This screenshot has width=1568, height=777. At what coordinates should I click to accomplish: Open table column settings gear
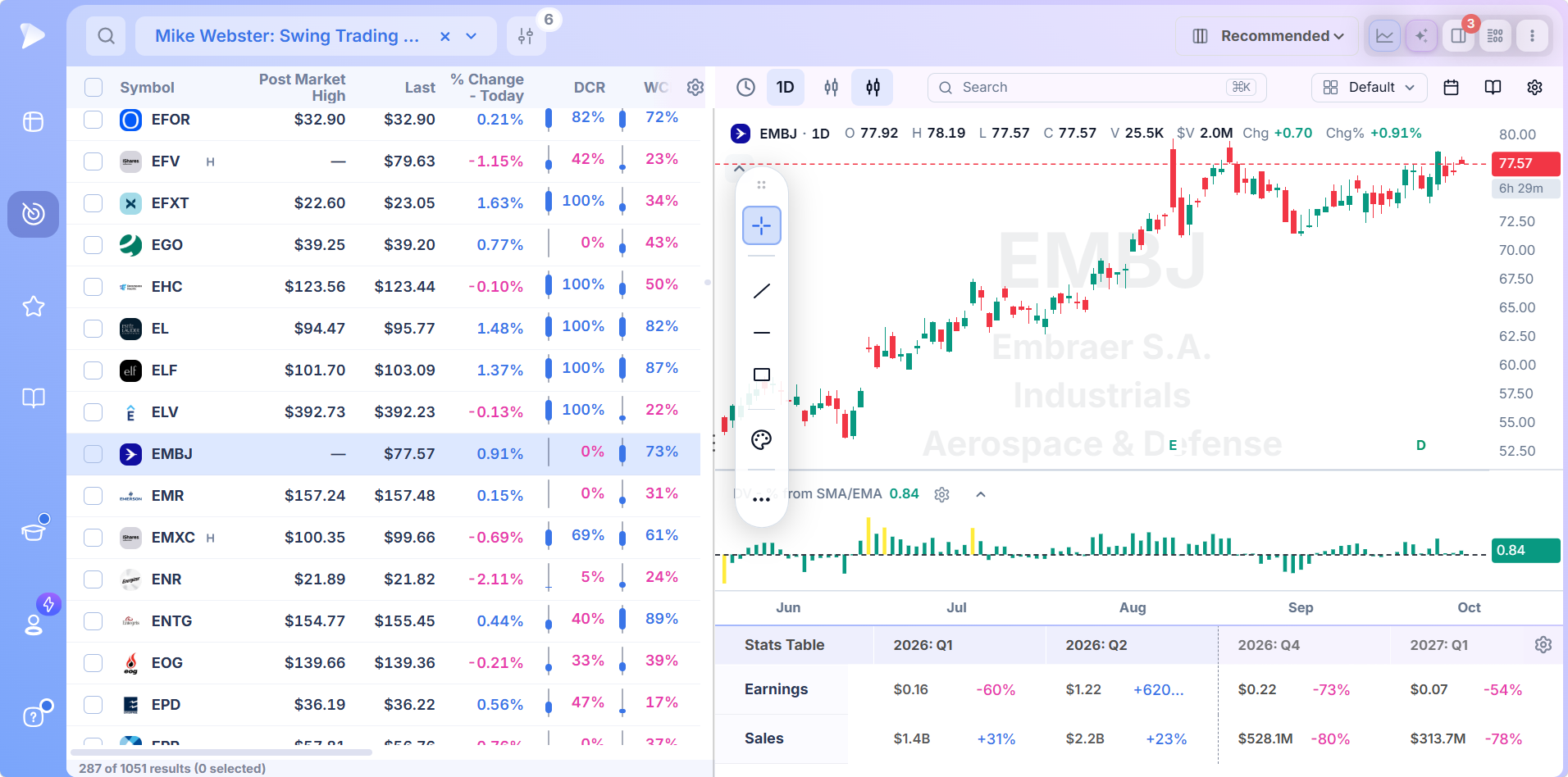point(695,88)
